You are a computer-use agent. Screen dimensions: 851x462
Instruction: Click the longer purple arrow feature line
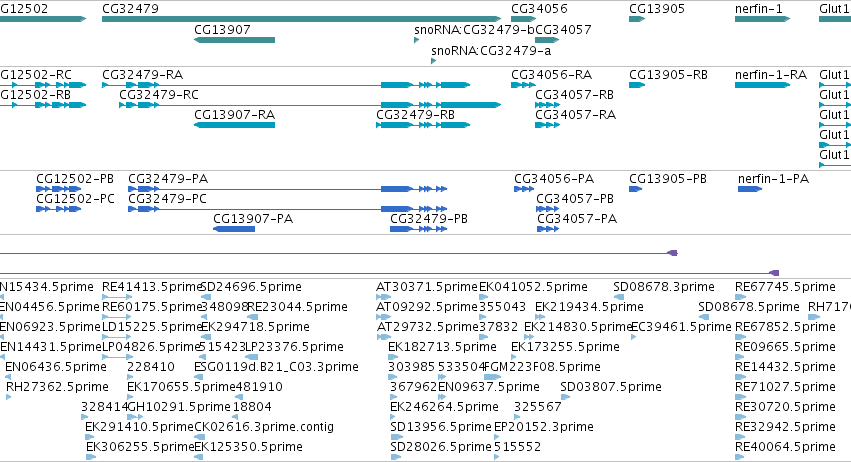click(x=390, y=273)
